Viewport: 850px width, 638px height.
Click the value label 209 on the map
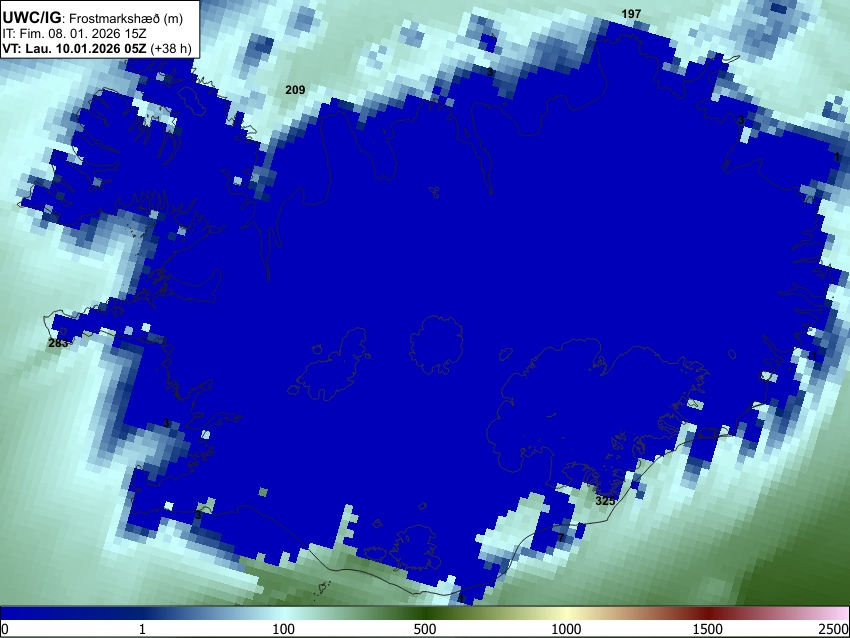click(295, 90)
